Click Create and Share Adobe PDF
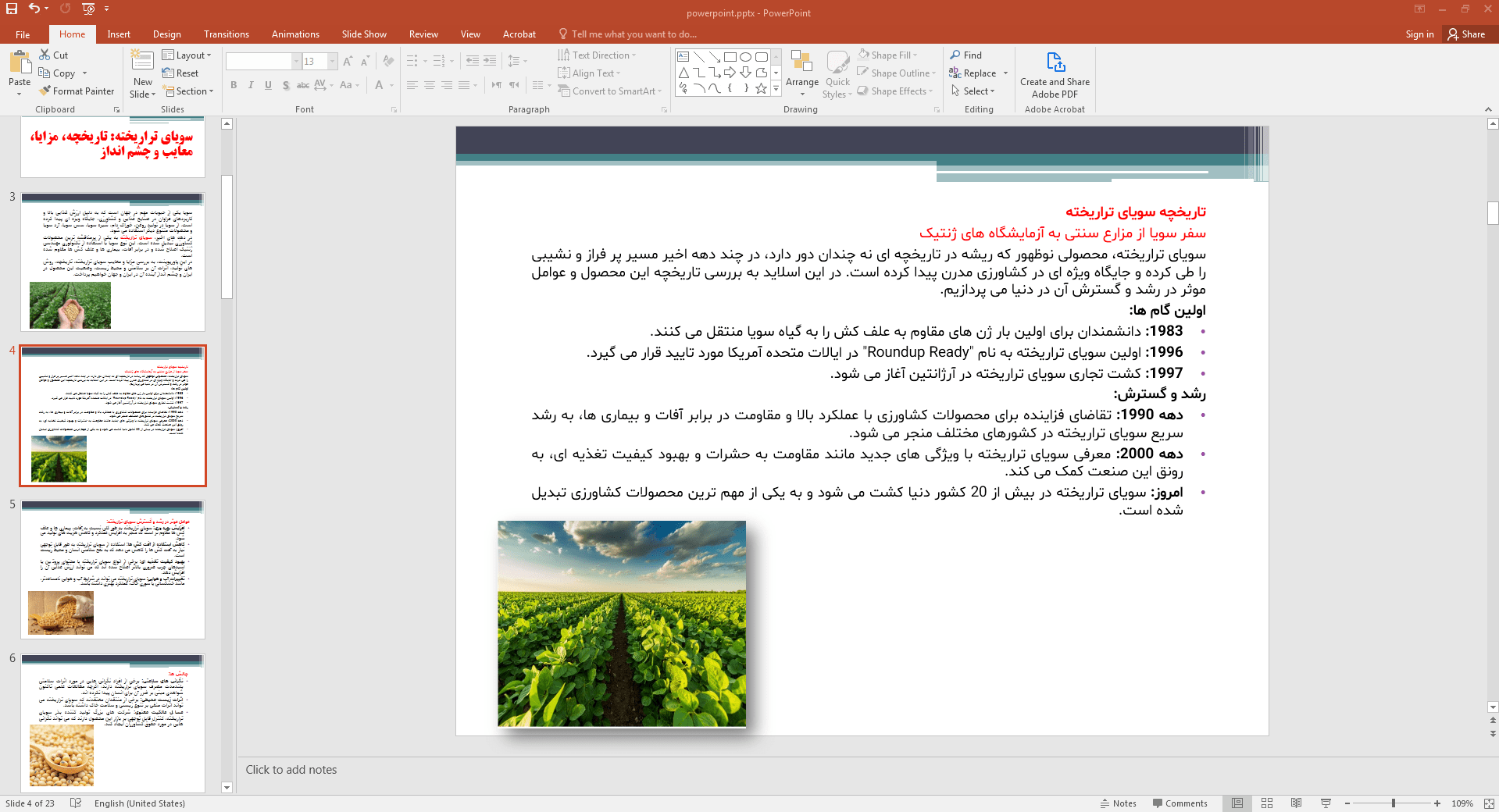This screenshot has width=1499, height=812. pos(1055,74)
